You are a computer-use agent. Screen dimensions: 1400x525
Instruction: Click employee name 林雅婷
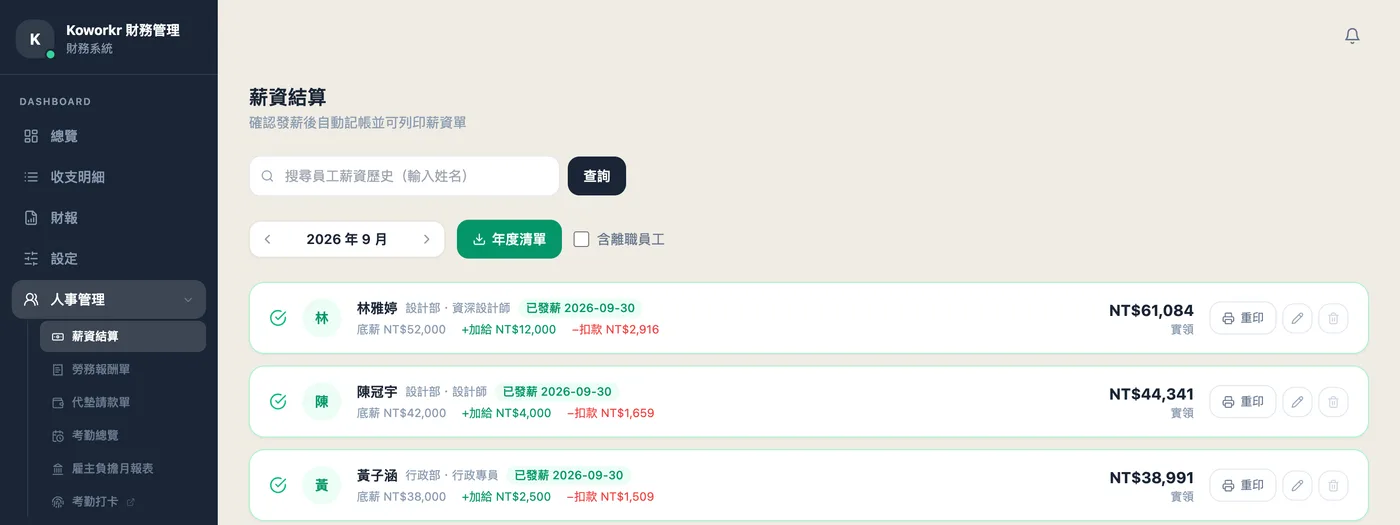click(377, 308)
